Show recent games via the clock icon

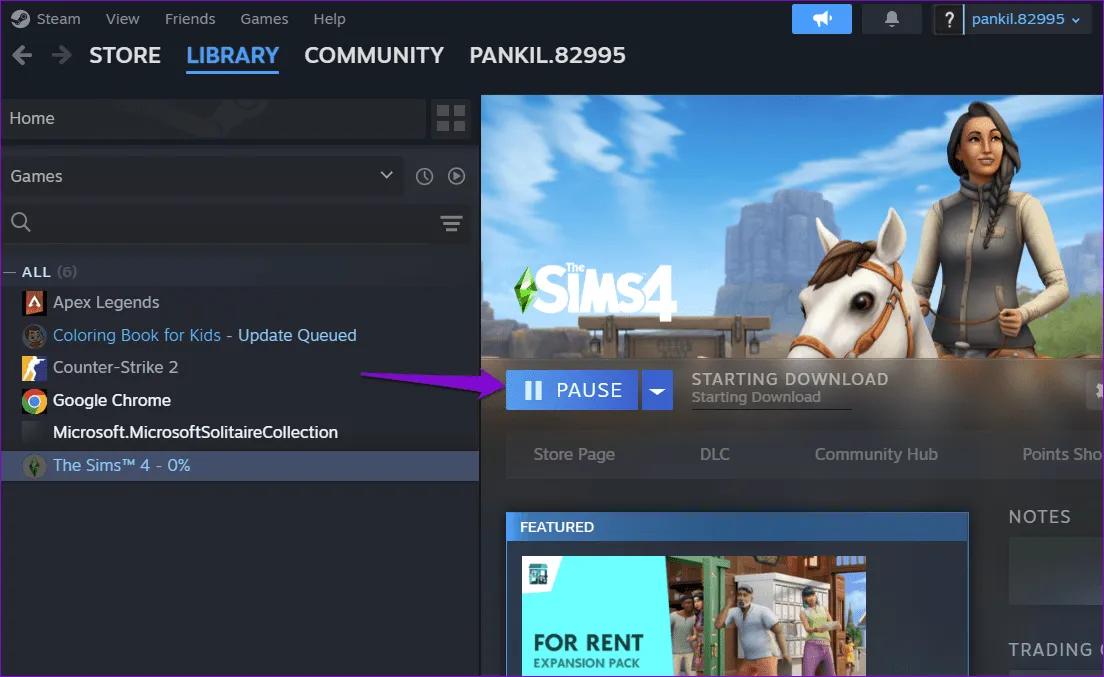tap(424, 176)
